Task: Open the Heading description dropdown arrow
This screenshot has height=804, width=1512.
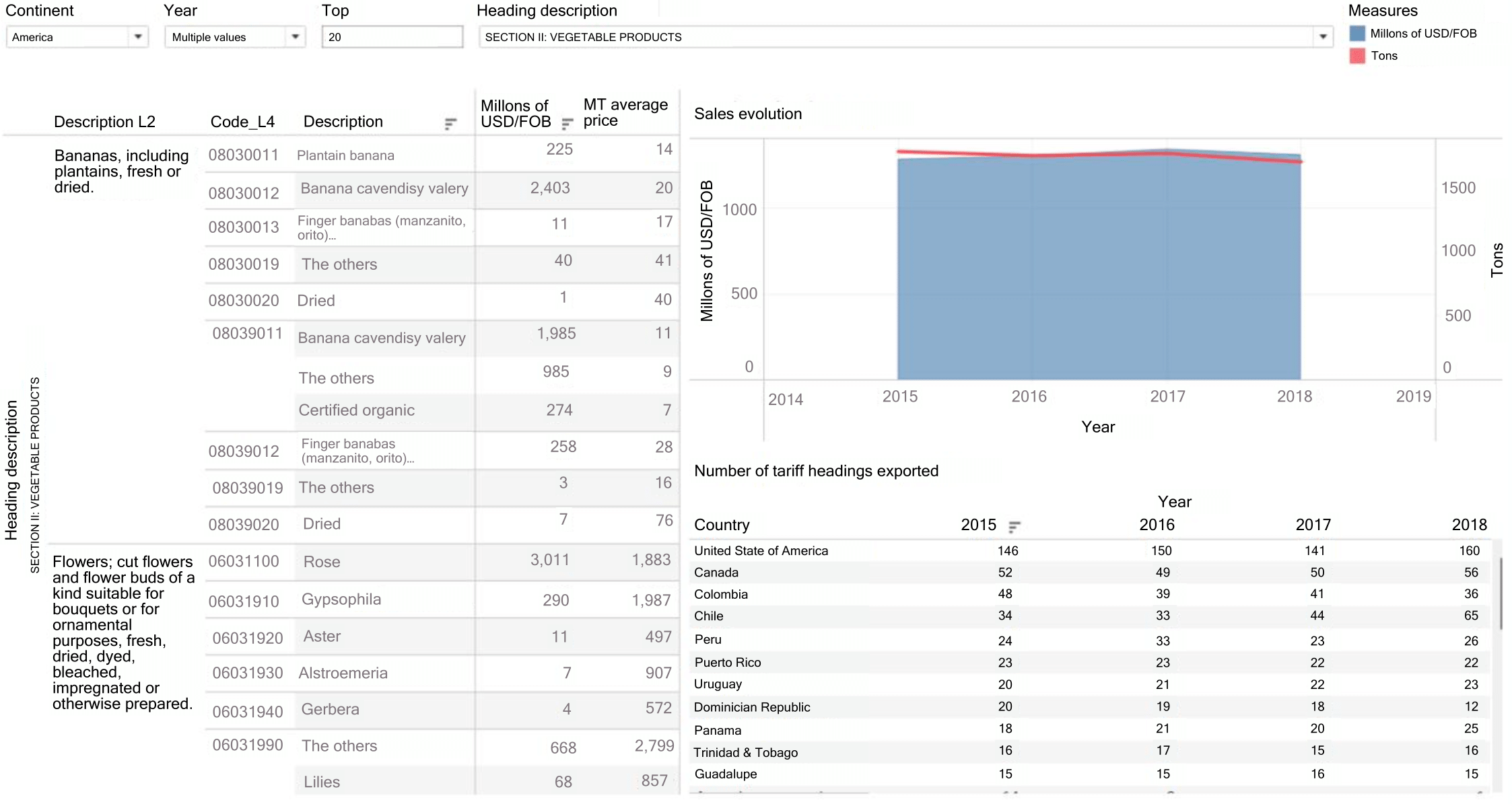Action: (x=1322, y=36)
